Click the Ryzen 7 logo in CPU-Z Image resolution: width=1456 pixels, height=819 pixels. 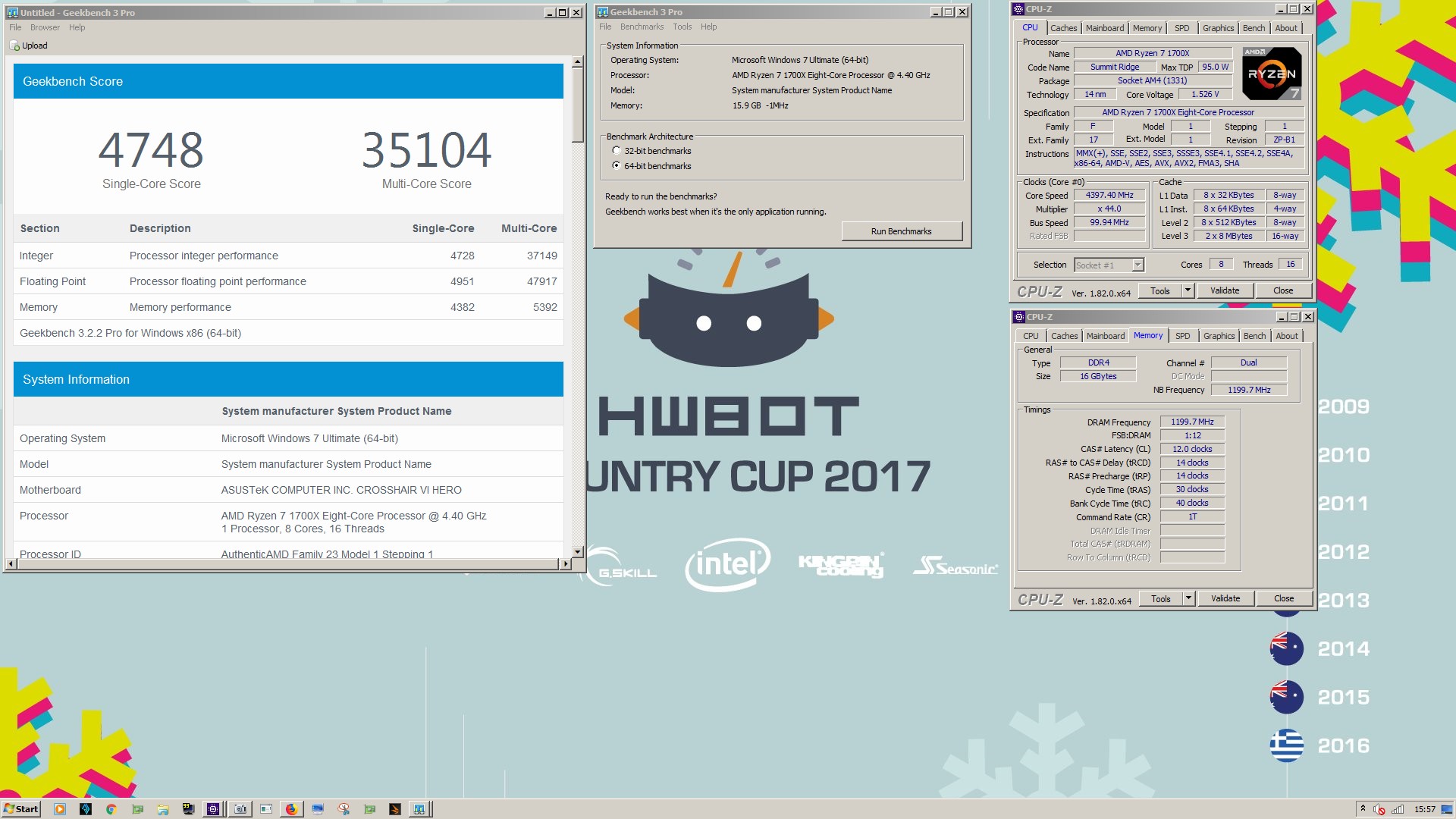[1272, 74]
